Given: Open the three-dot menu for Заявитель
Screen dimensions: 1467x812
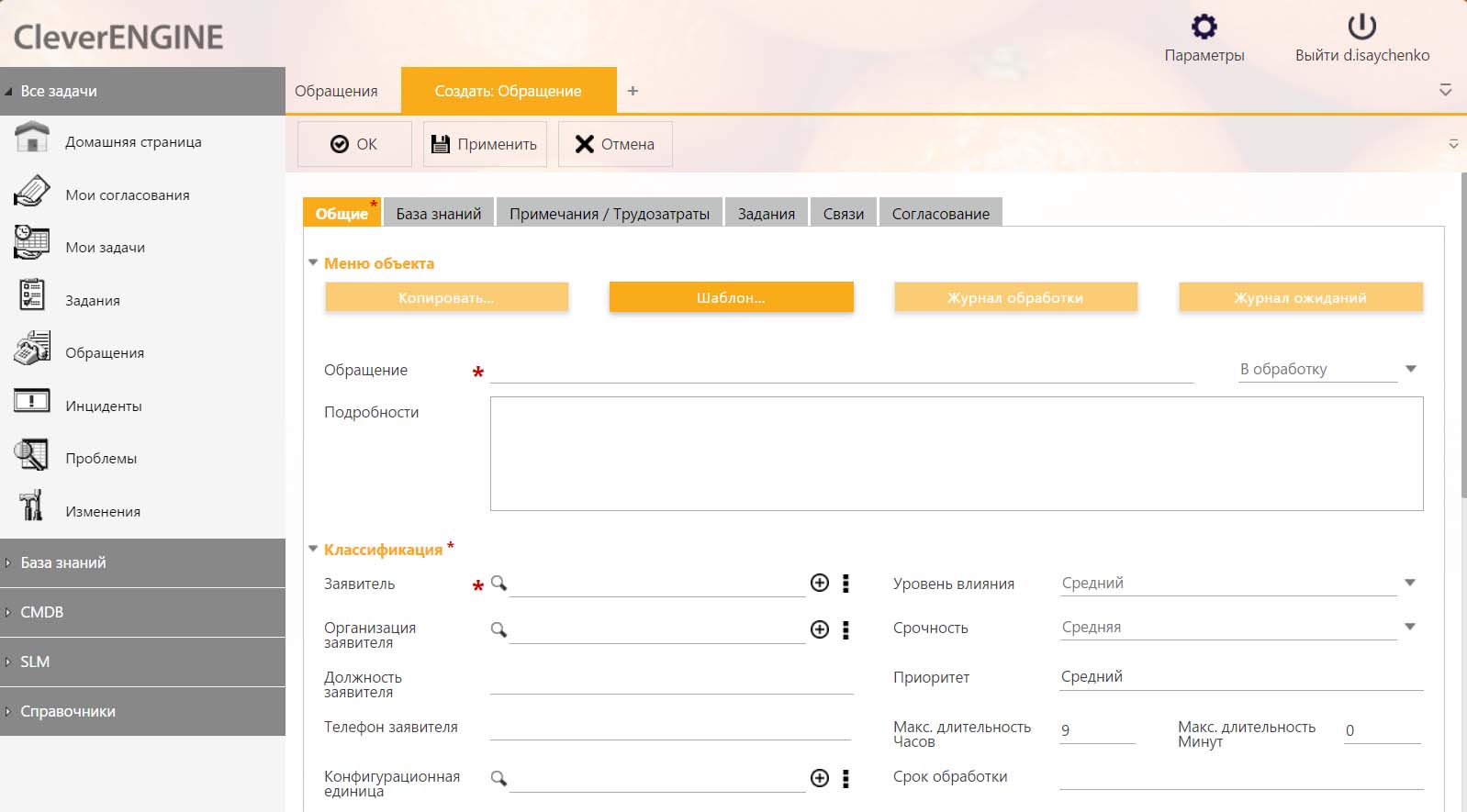Looking at the screenshot, I should click(x=845, y=584).
